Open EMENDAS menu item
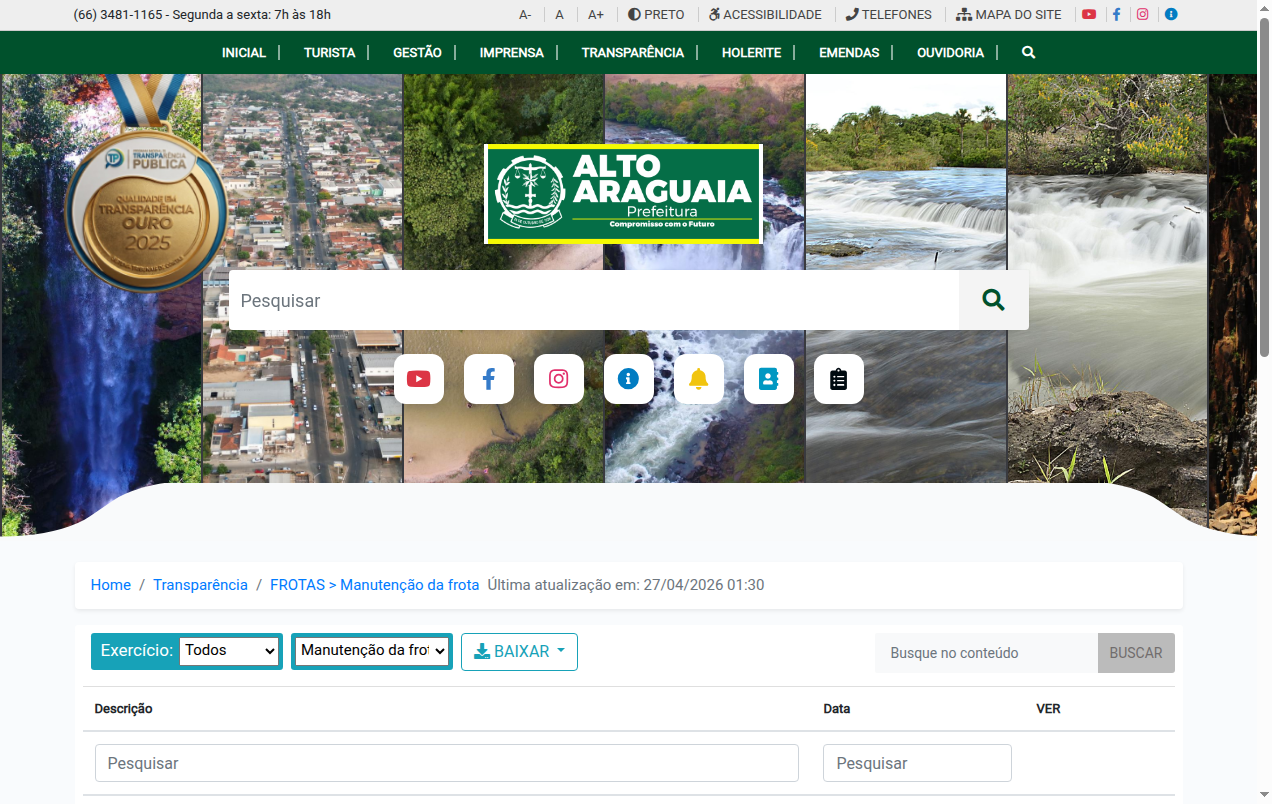This screenshot has width=1272, height=804. (x=849, y=52)
